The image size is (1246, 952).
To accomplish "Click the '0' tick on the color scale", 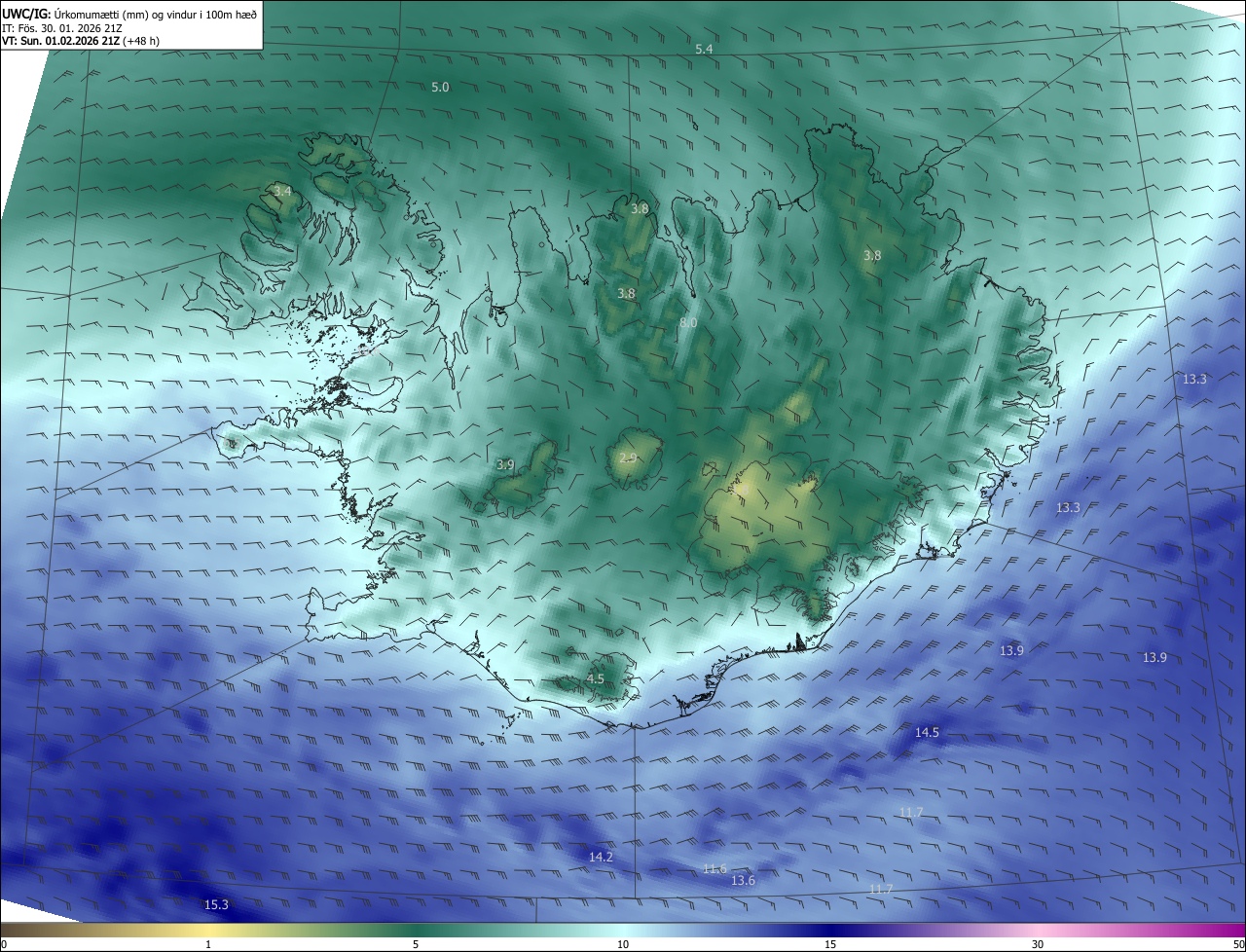I will click(4, 944).
